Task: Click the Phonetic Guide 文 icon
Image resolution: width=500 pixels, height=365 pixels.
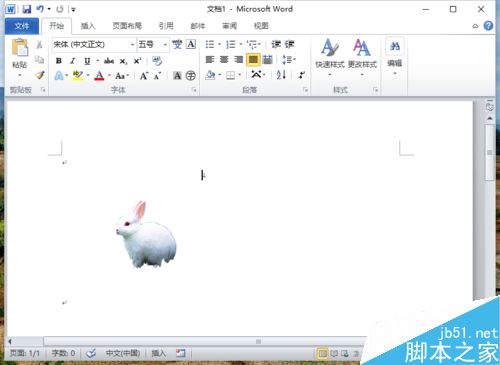Action: click(x=177, y=44)
